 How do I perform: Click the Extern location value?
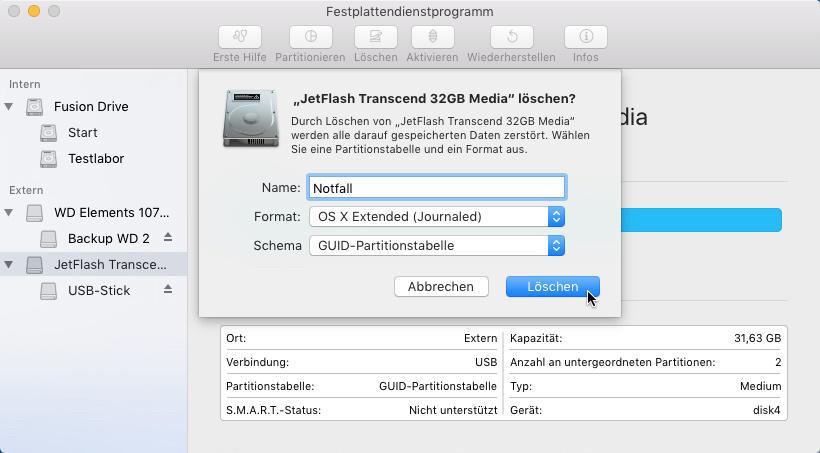480,338
